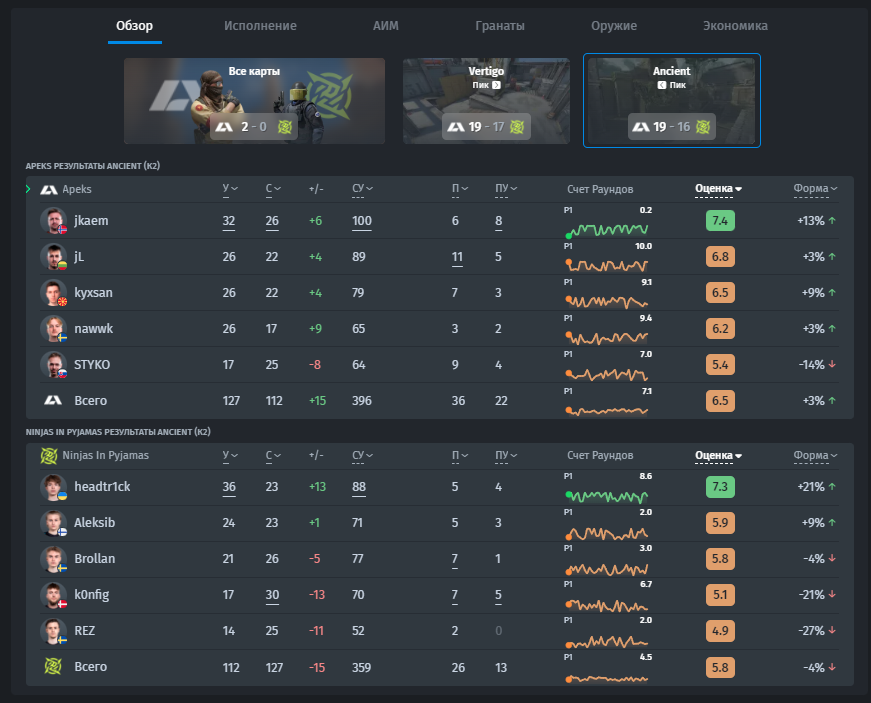Image resolution: width=871 pixels, height=703 pixels.
Task: Open the Экономика tab
Action: (x=735, y=26)
